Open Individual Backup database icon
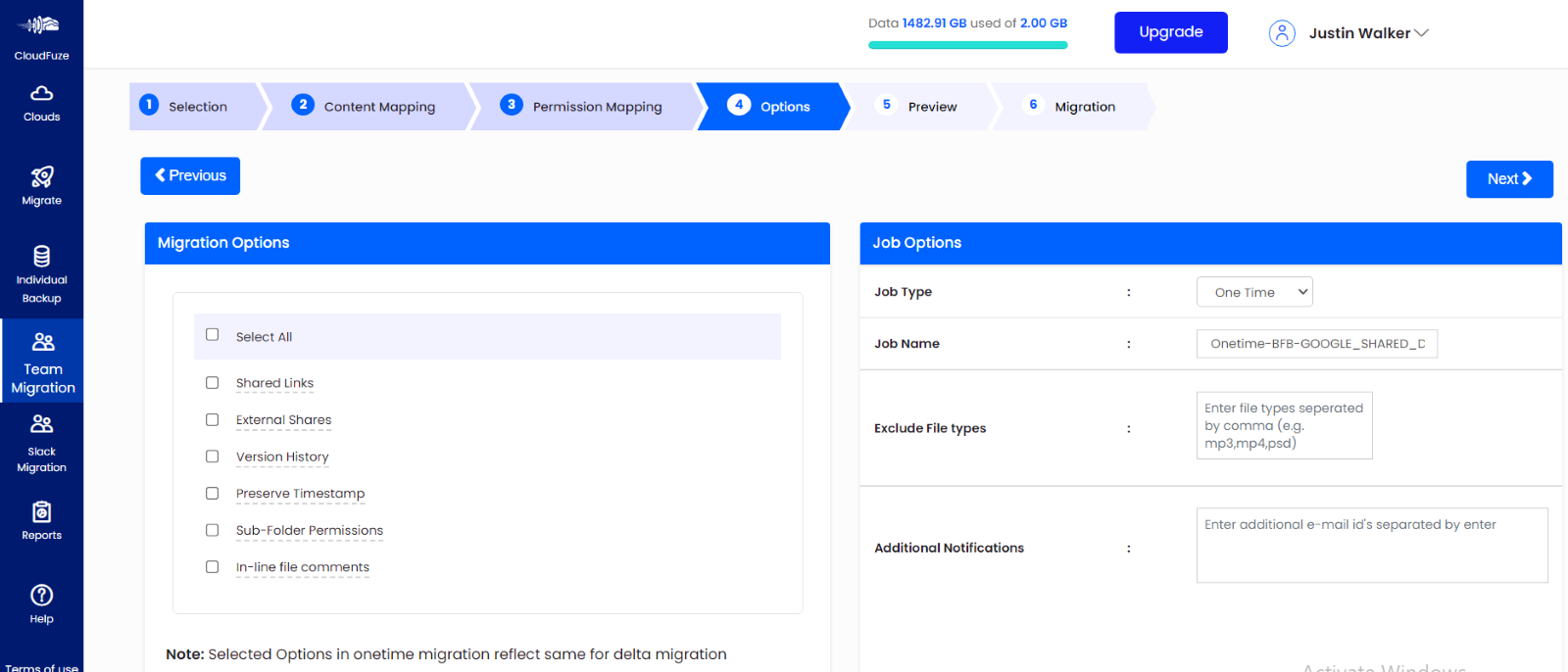This screenshot has height=672, width=1568. tap(41, 257)
